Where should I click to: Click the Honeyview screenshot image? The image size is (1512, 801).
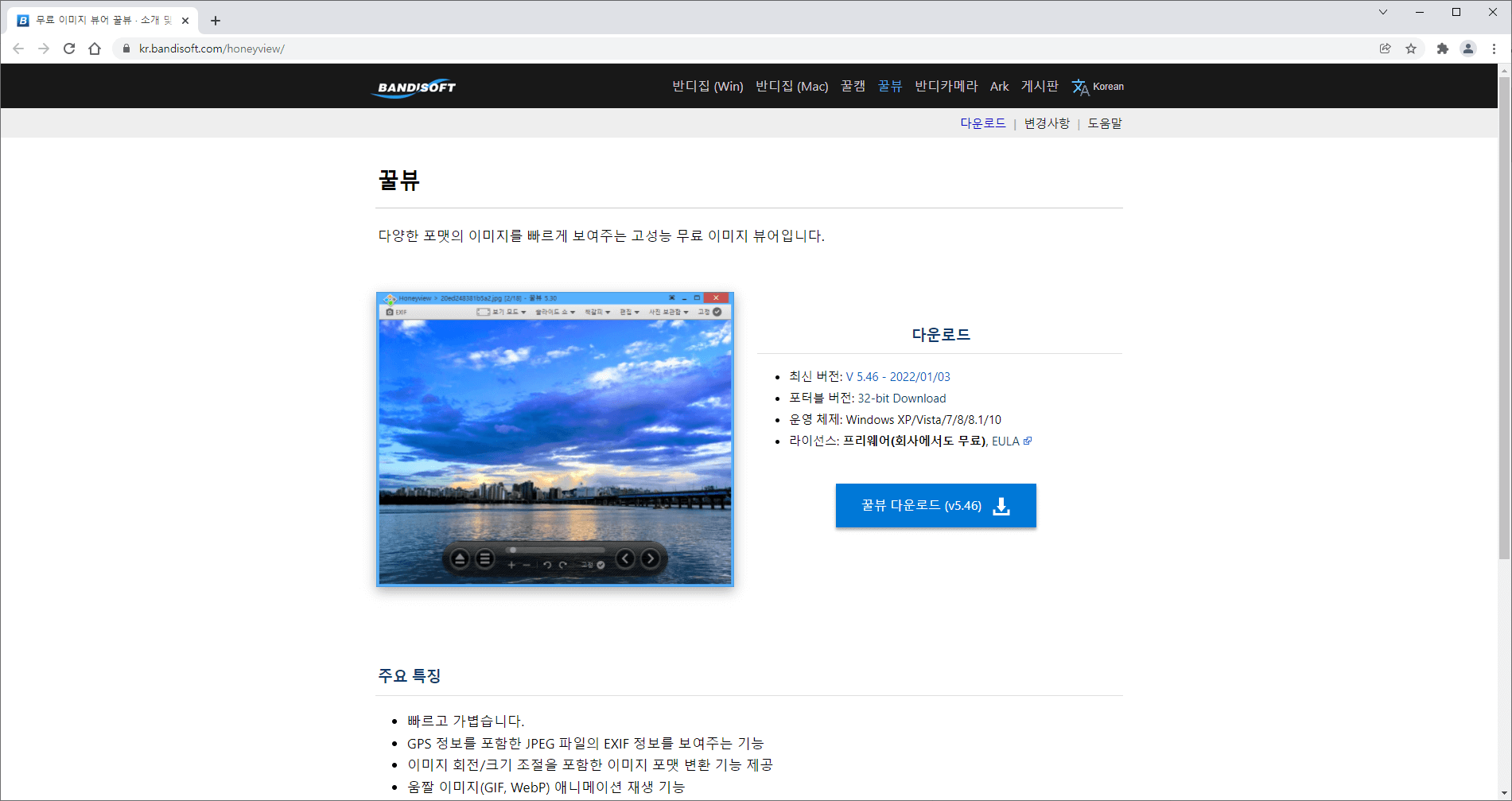pos(555,439)
